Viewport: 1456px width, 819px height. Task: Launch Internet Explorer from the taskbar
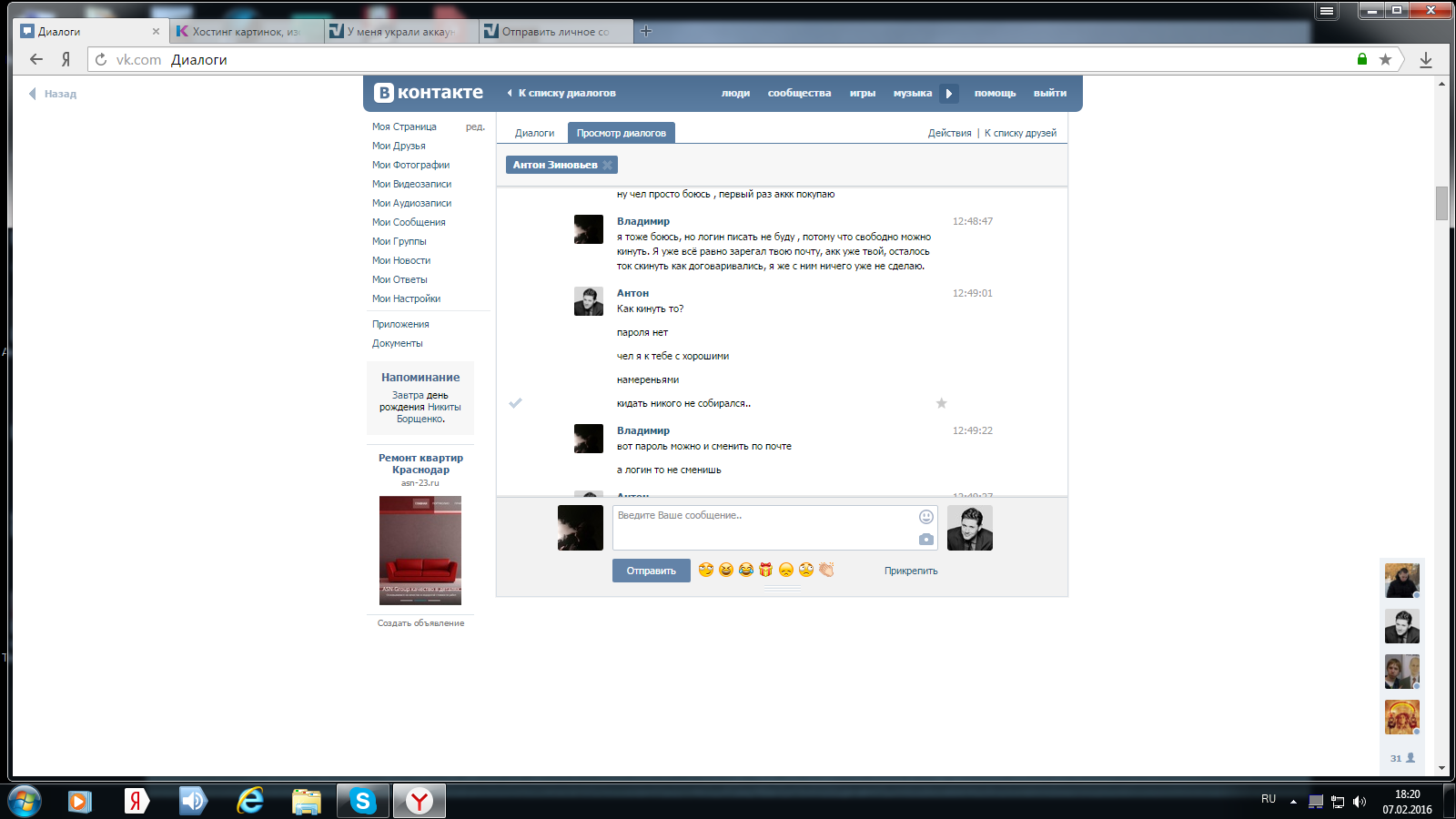tap(249, 801)
